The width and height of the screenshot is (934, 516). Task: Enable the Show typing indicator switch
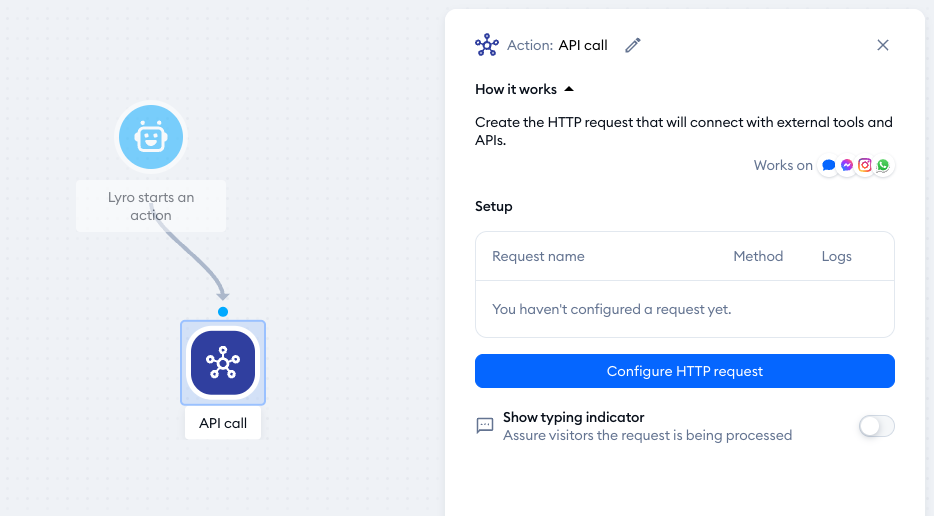pos(876,426)
